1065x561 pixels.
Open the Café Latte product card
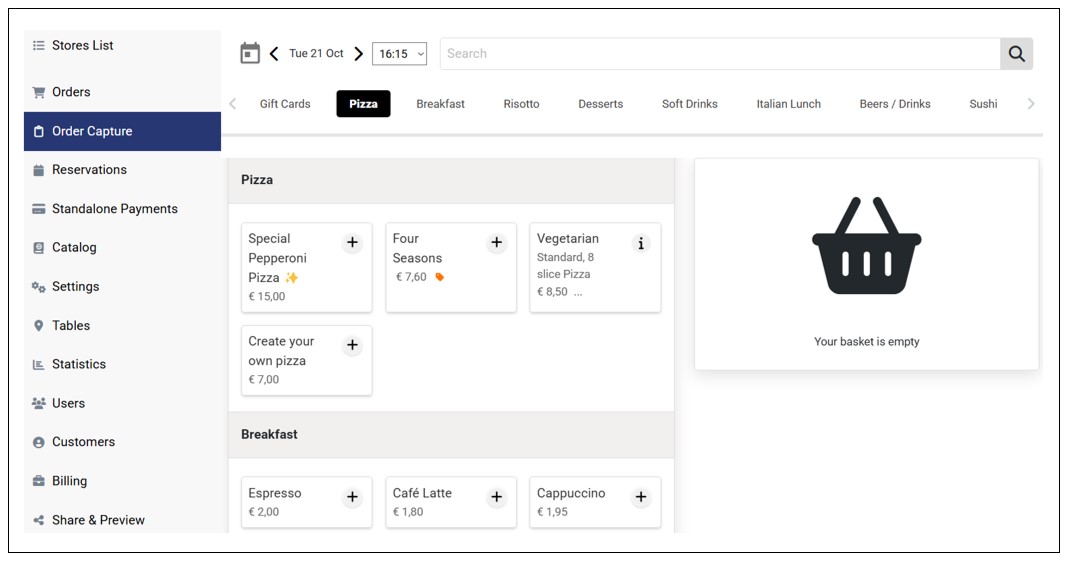pos(430,502)
